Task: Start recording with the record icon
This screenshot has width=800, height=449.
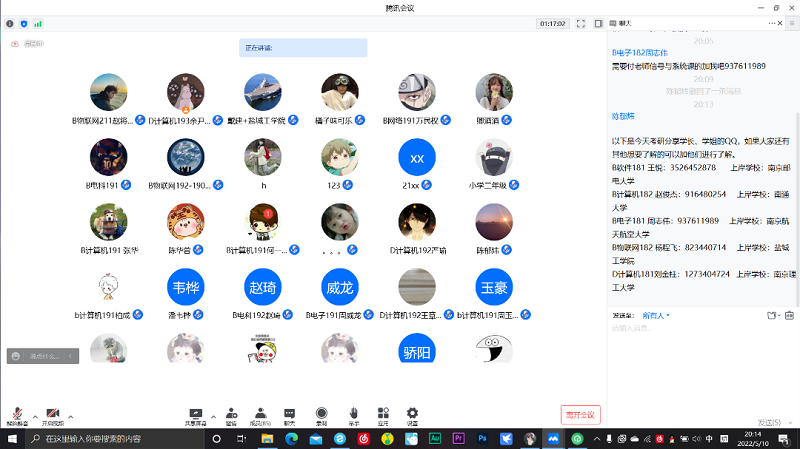Action: (321, 413)
